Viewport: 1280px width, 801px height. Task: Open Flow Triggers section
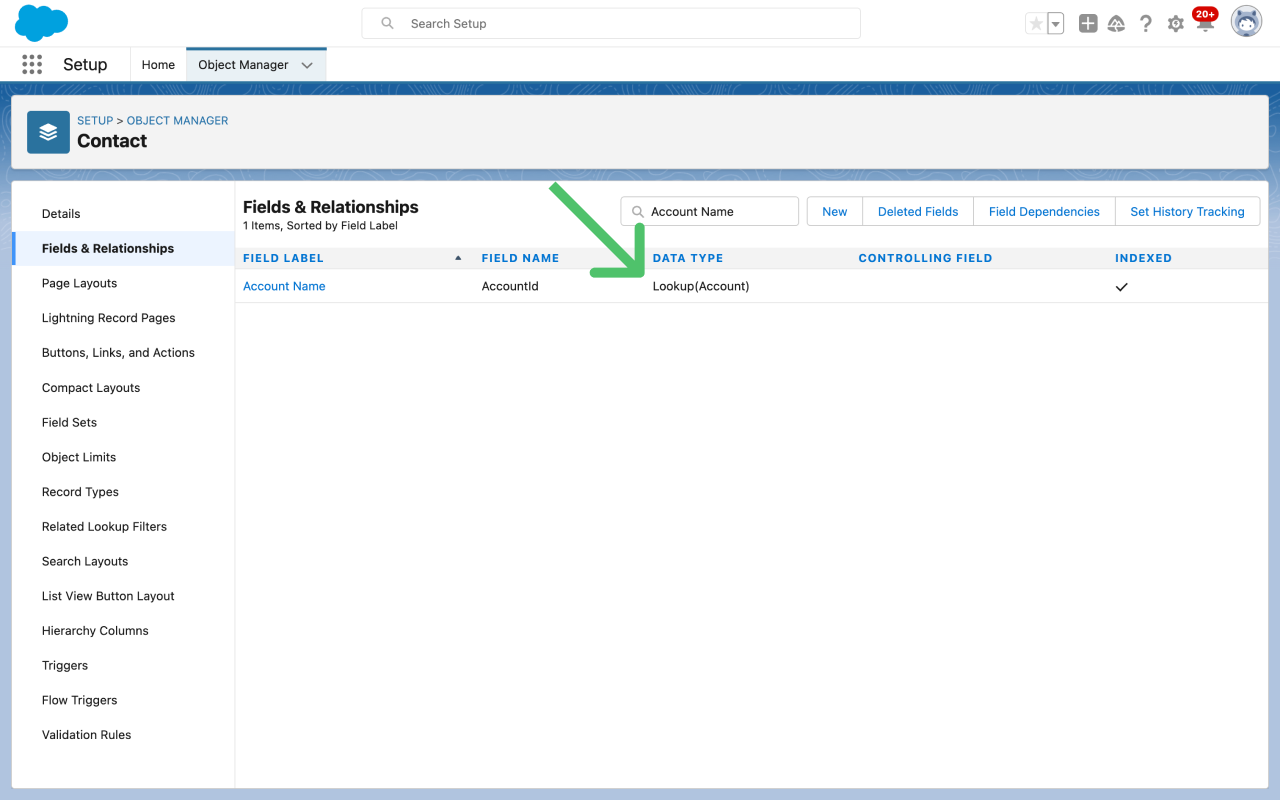coord(79,700)
